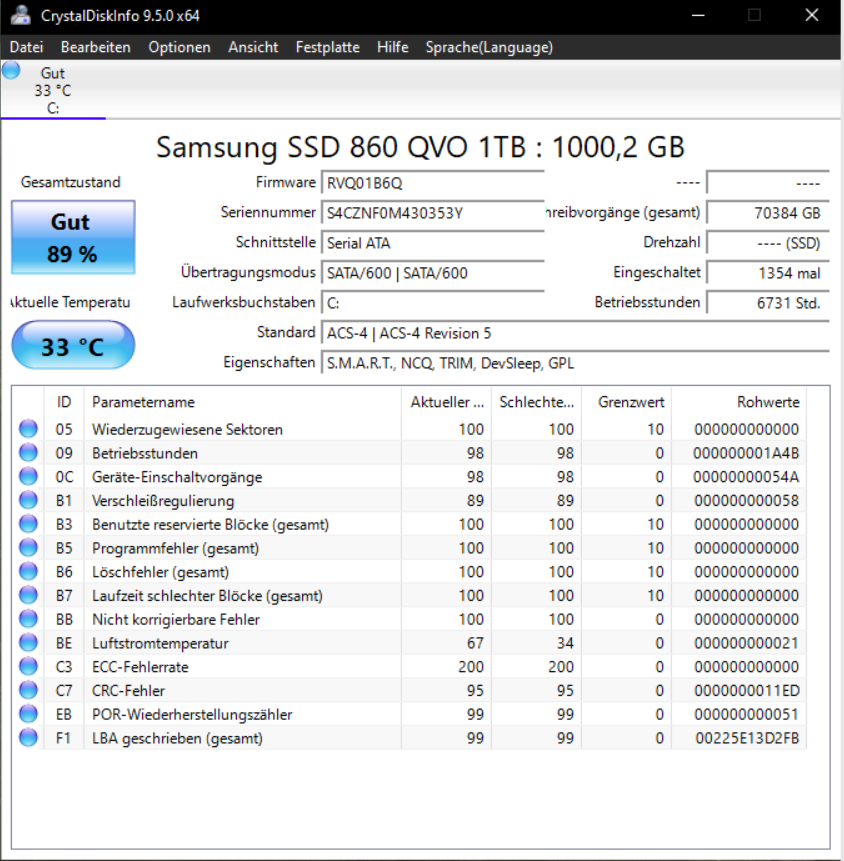This screenshot has width=844, height=861.
Task: Click status orb for Verschleißregulierung row
Action: pos(28,500)
